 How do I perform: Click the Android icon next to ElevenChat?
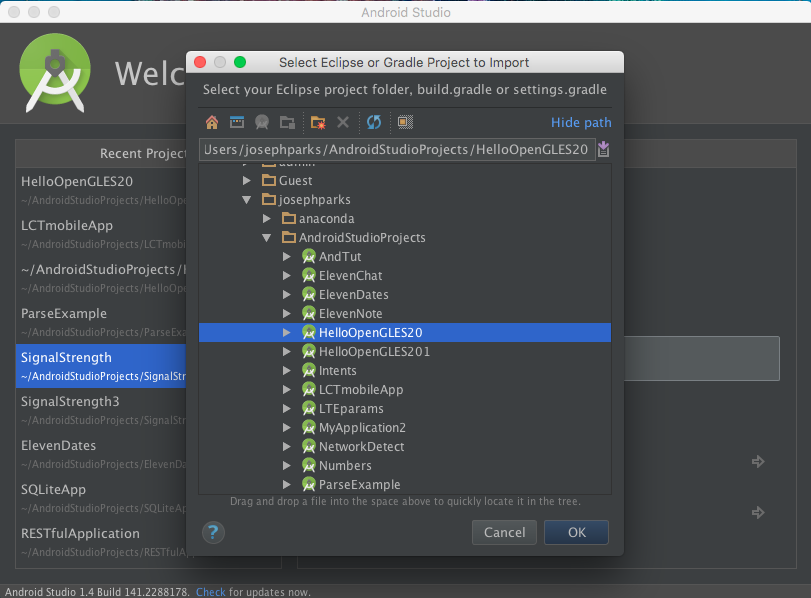point(309,276)
